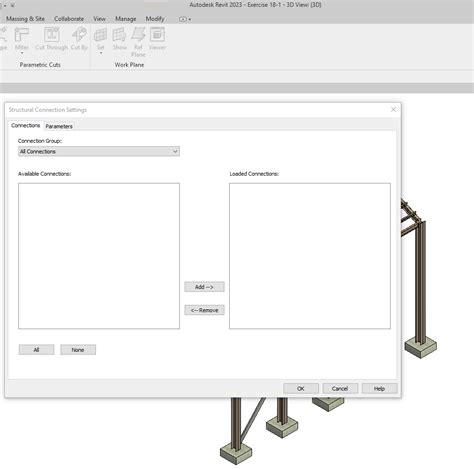The width and height of the screenshot is (474, 469).
Task: Confirm with the OK button
Action: point(301,388)
